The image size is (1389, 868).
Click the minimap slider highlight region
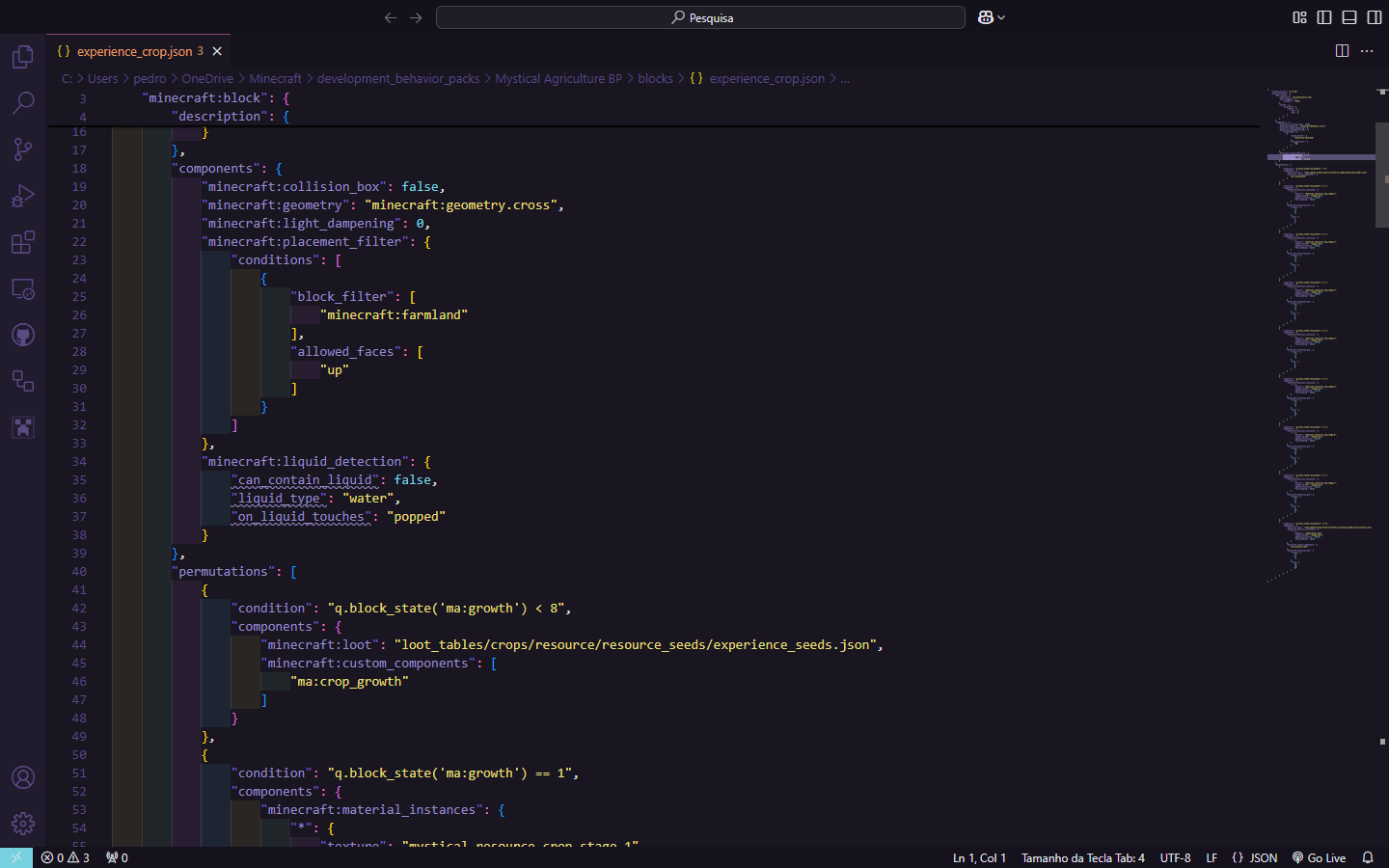(1321, 156)
